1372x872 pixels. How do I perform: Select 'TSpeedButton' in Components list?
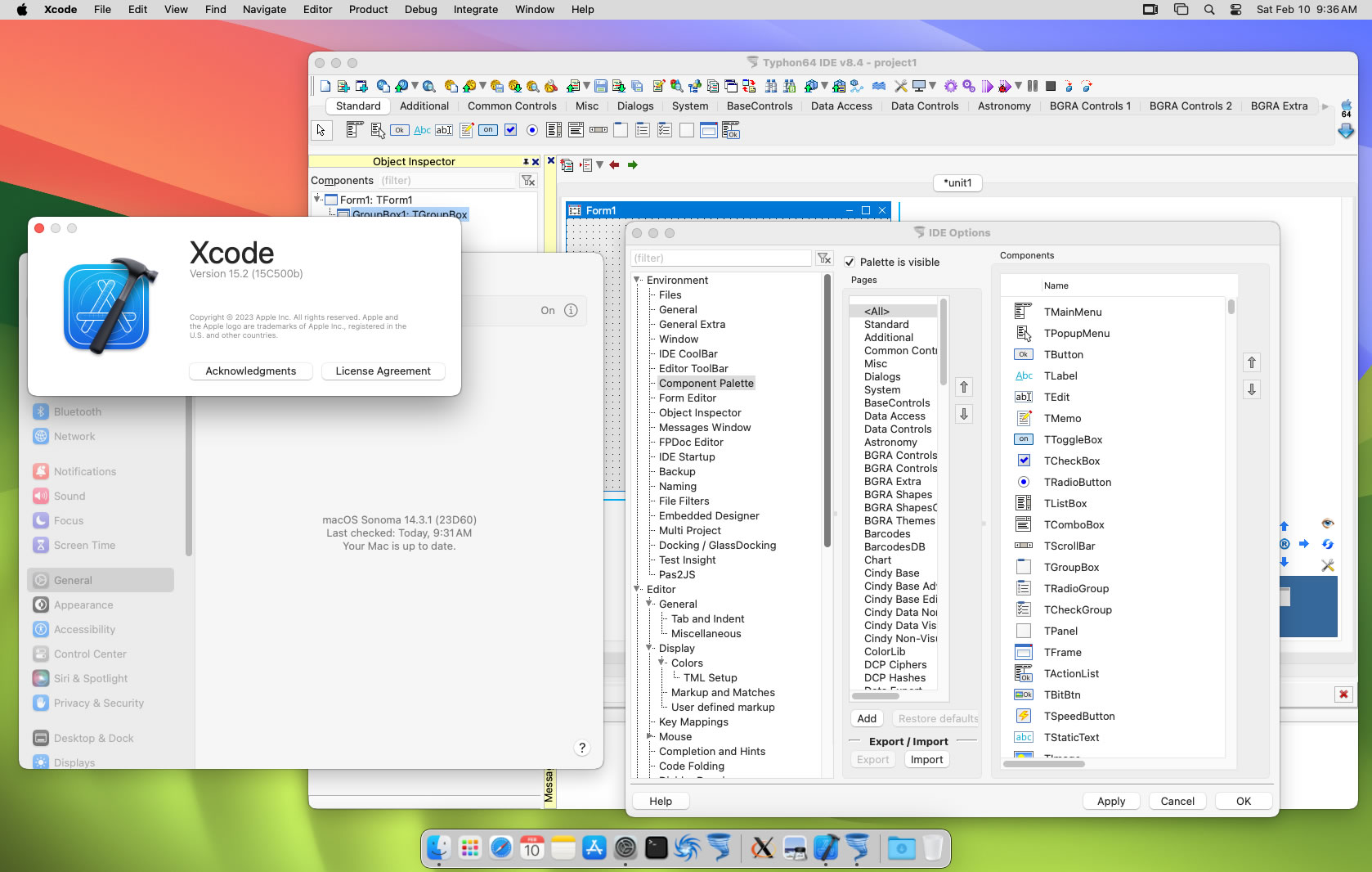pos(1079,716)
